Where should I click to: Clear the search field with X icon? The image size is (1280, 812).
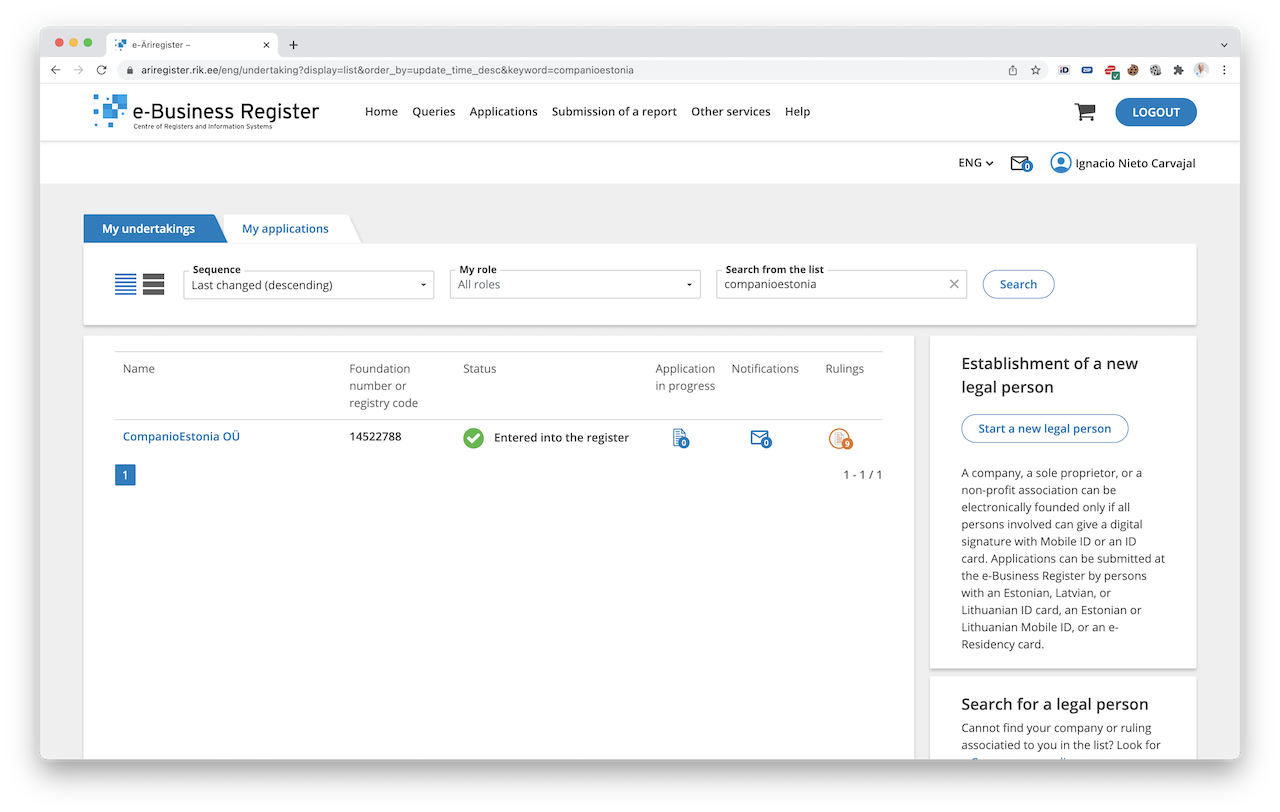[x=954, y=285]
